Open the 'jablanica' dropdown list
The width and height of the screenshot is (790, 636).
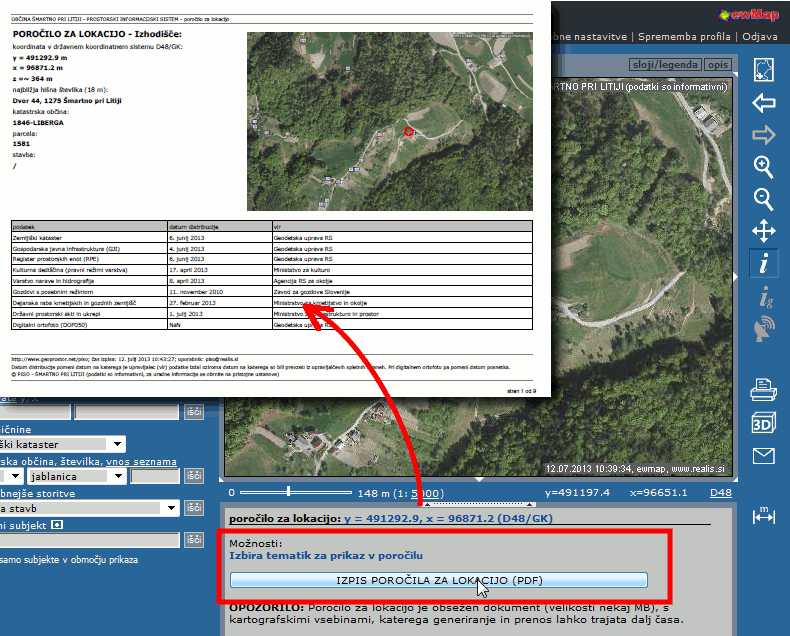pos(117,477)
